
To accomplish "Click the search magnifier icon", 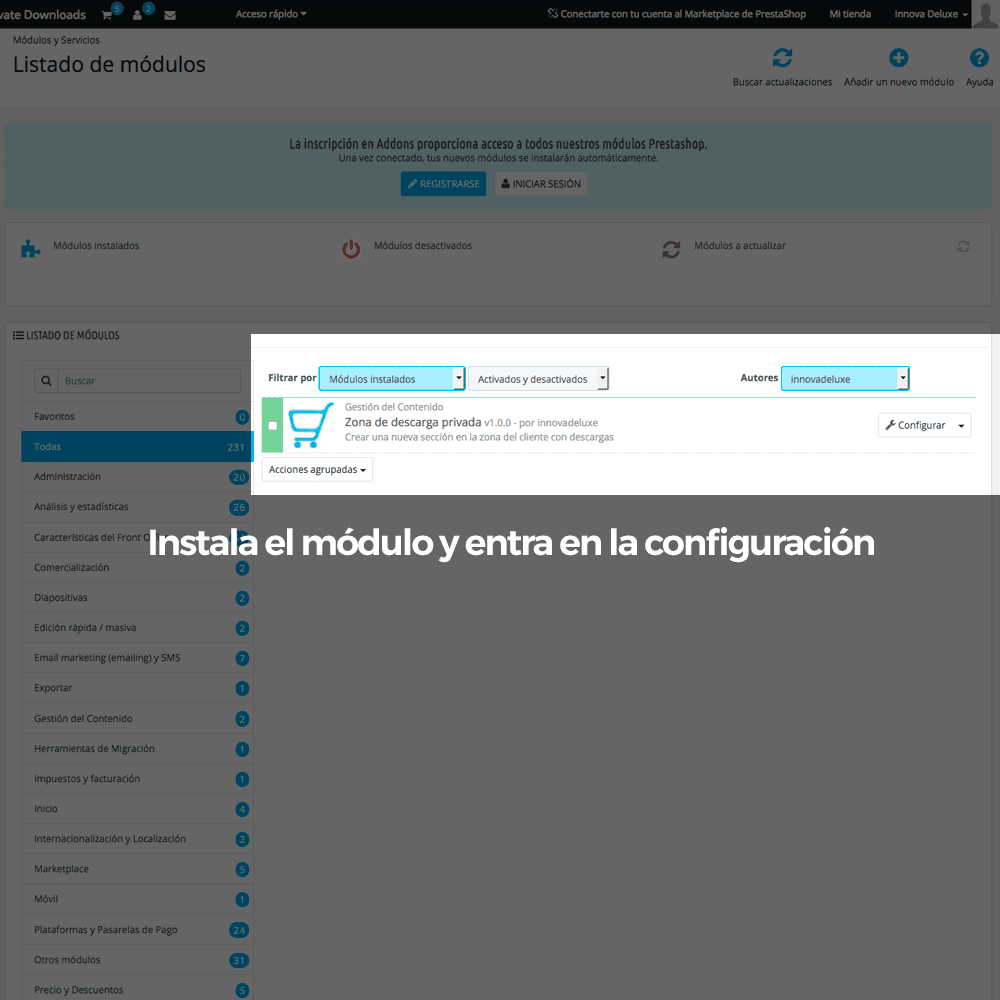I will click(46, 381).
